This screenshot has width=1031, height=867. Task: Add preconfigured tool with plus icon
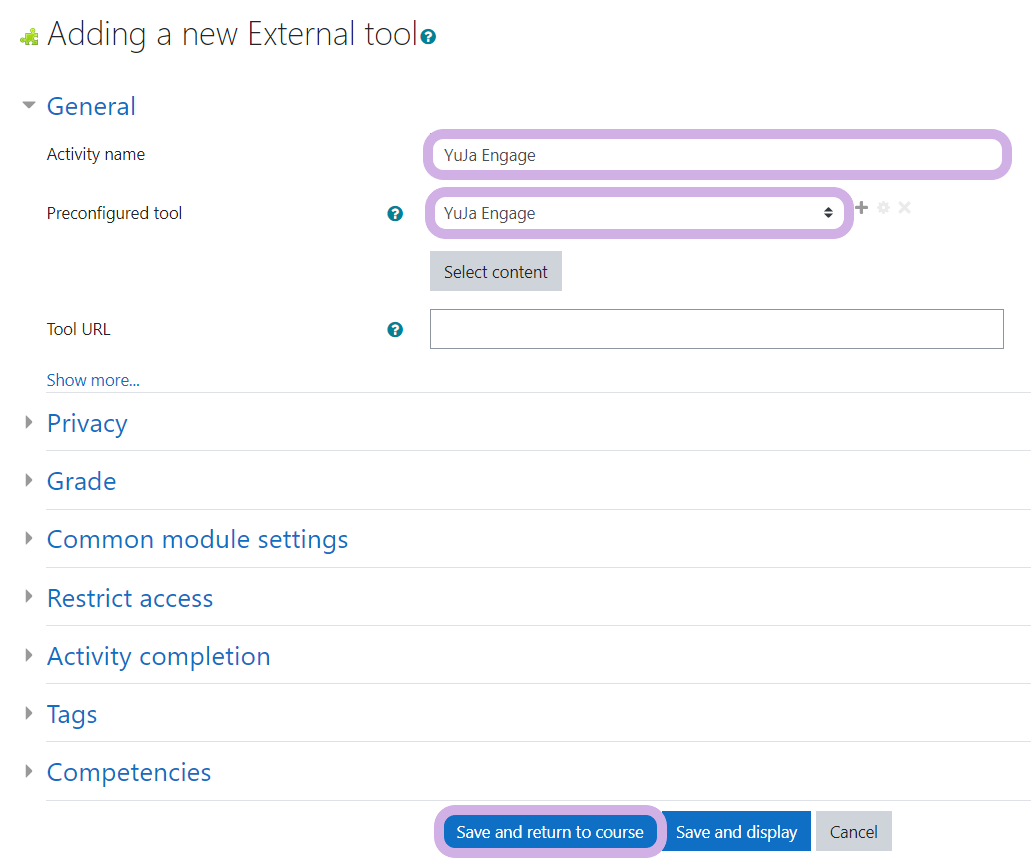(x=861, y=208)
